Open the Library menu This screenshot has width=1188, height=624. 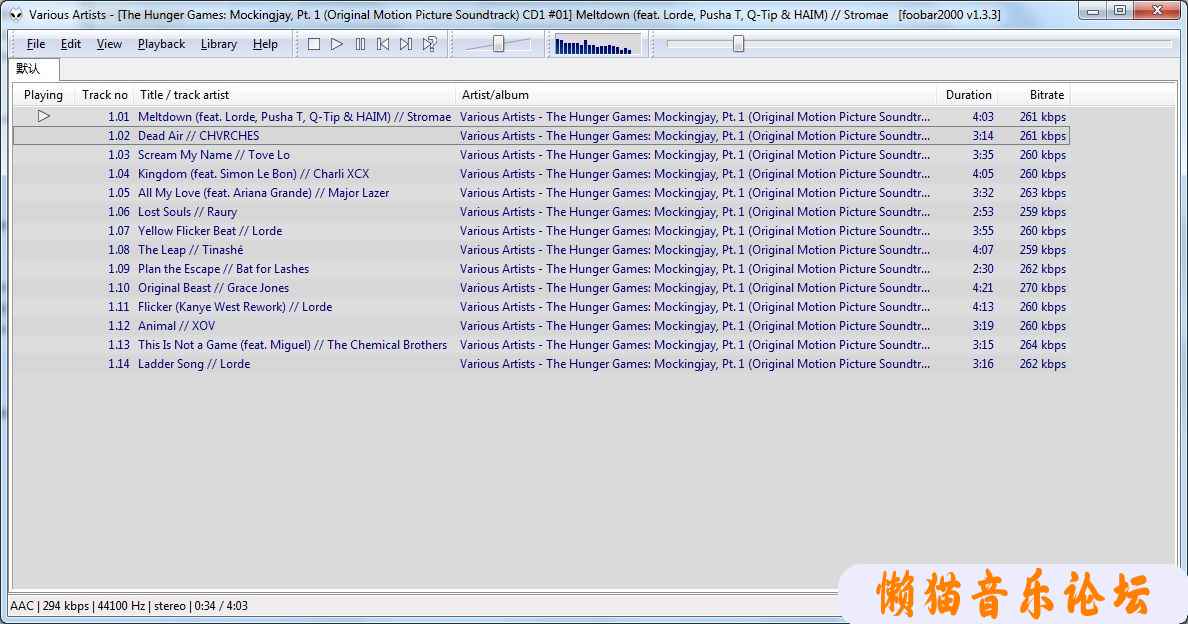pos(219,44)
